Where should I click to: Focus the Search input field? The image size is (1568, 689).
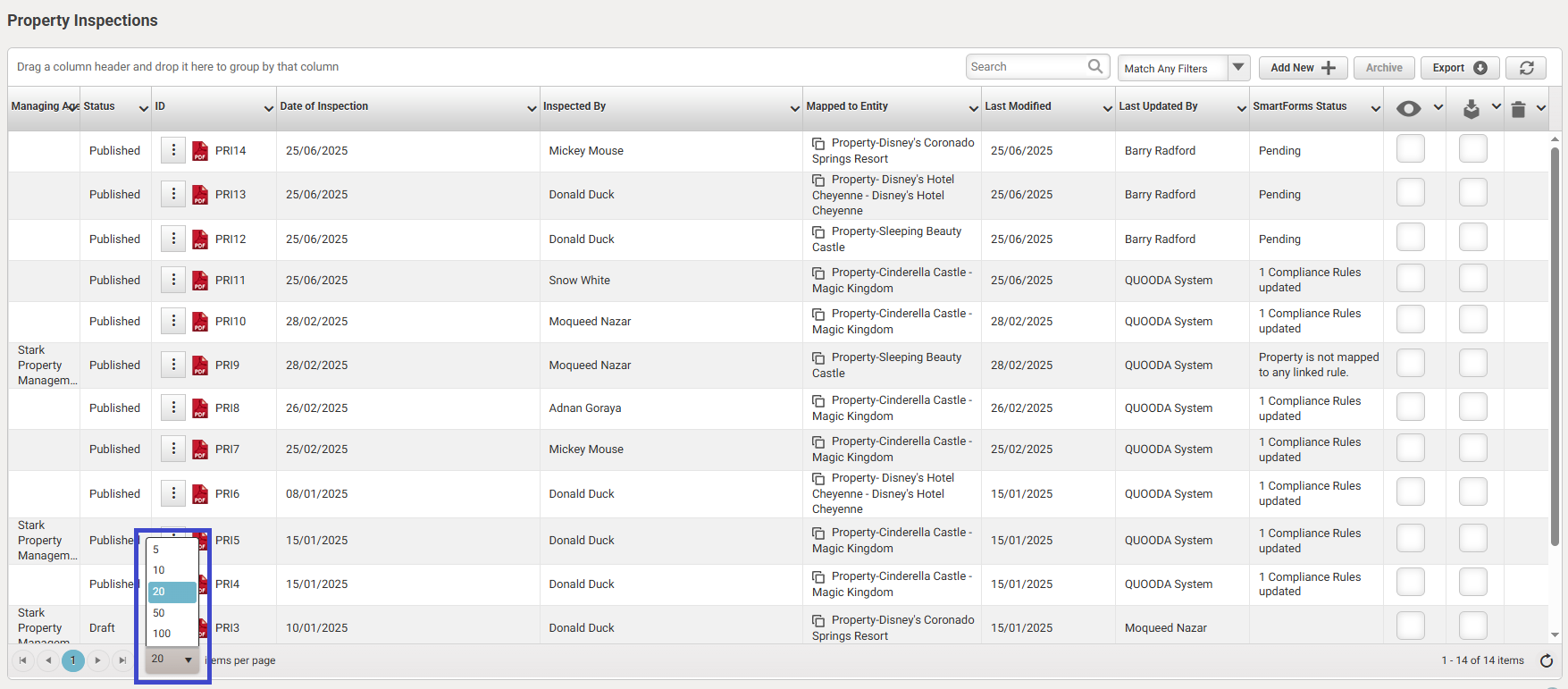[x=1027, y=67]
